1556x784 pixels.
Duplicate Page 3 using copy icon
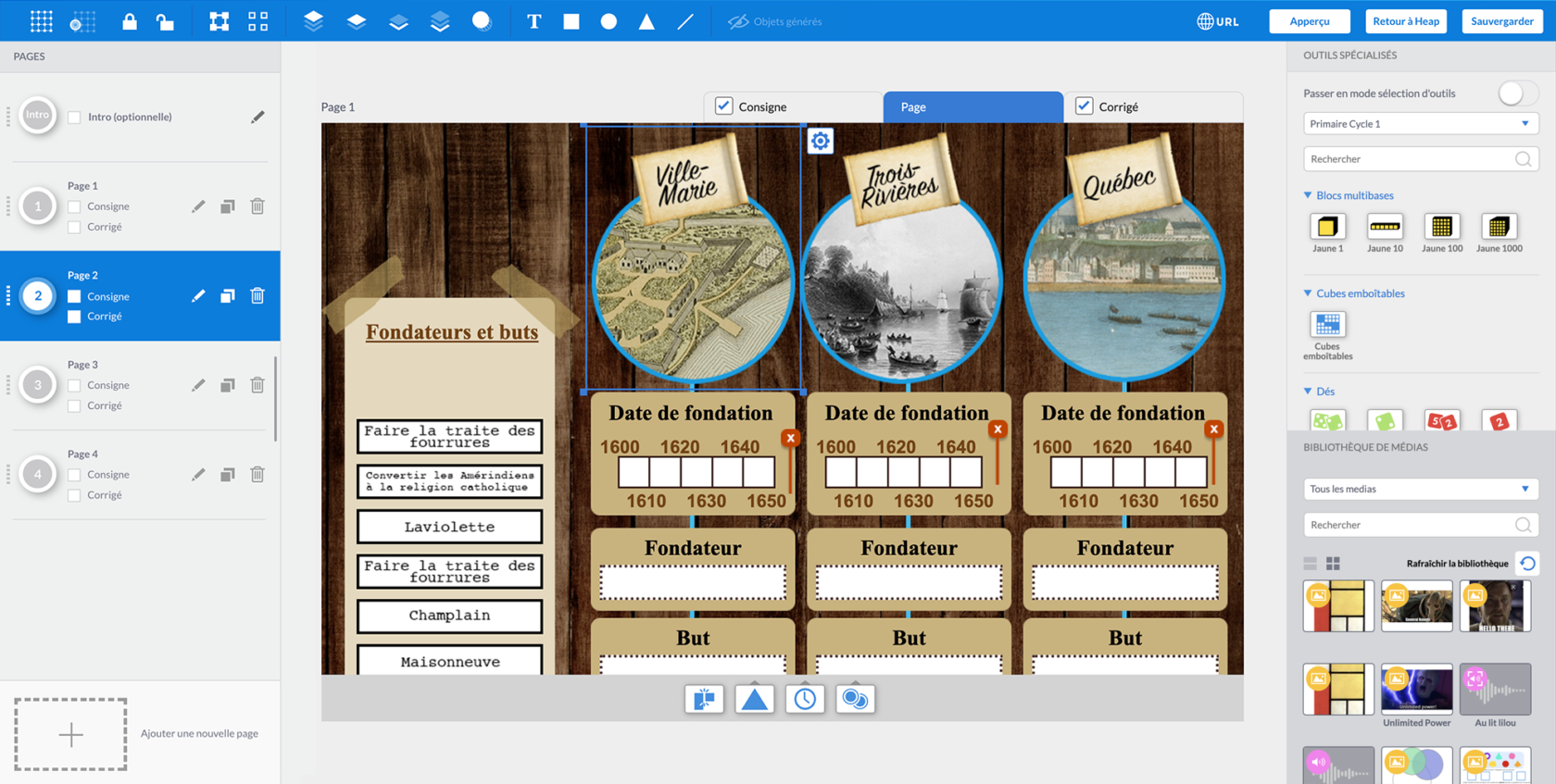(227, 385)
